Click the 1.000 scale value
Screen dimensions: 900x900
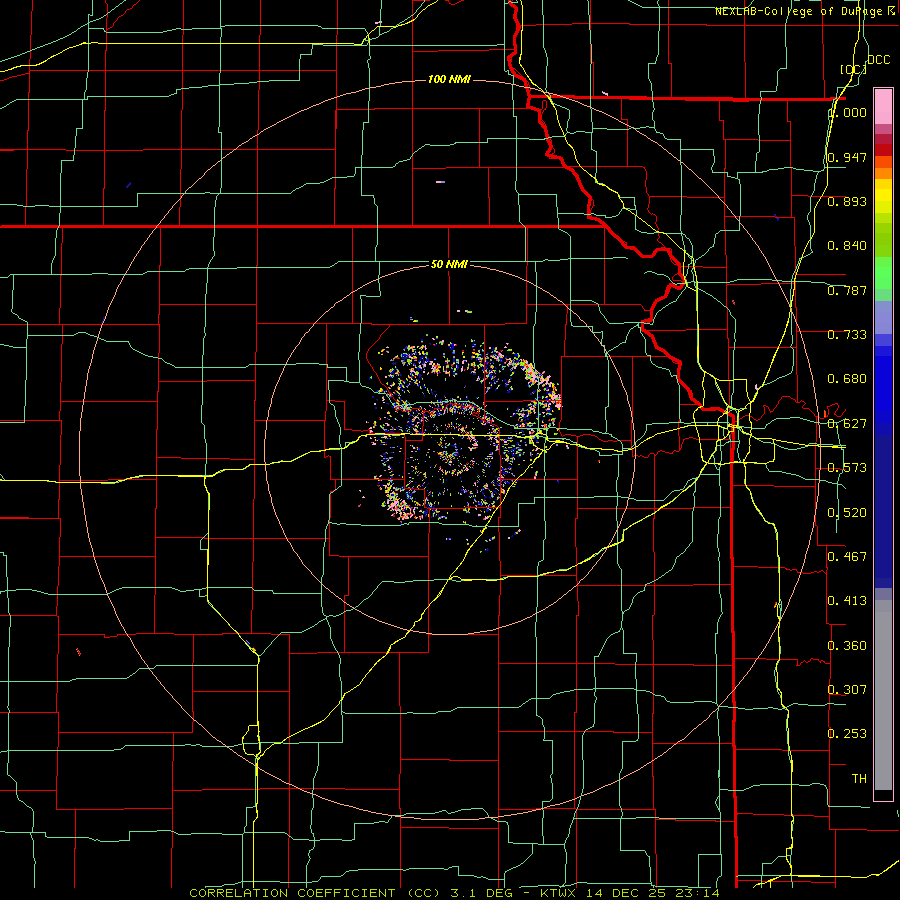coord(847,112)
